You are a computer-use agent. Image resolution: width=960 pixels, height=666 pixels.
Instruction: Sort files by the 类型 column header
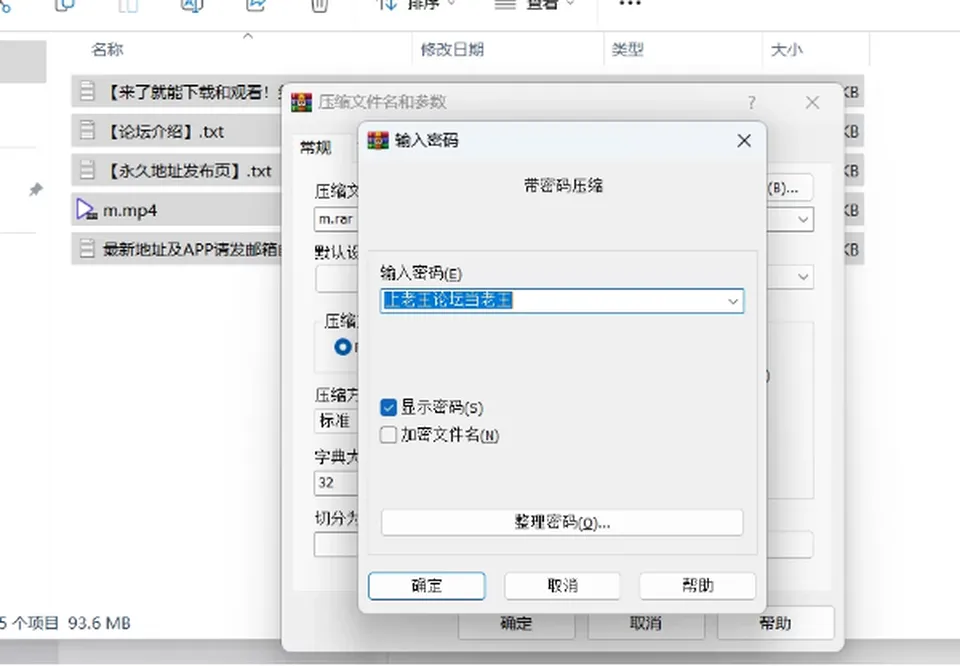click(x=628, y=50)
